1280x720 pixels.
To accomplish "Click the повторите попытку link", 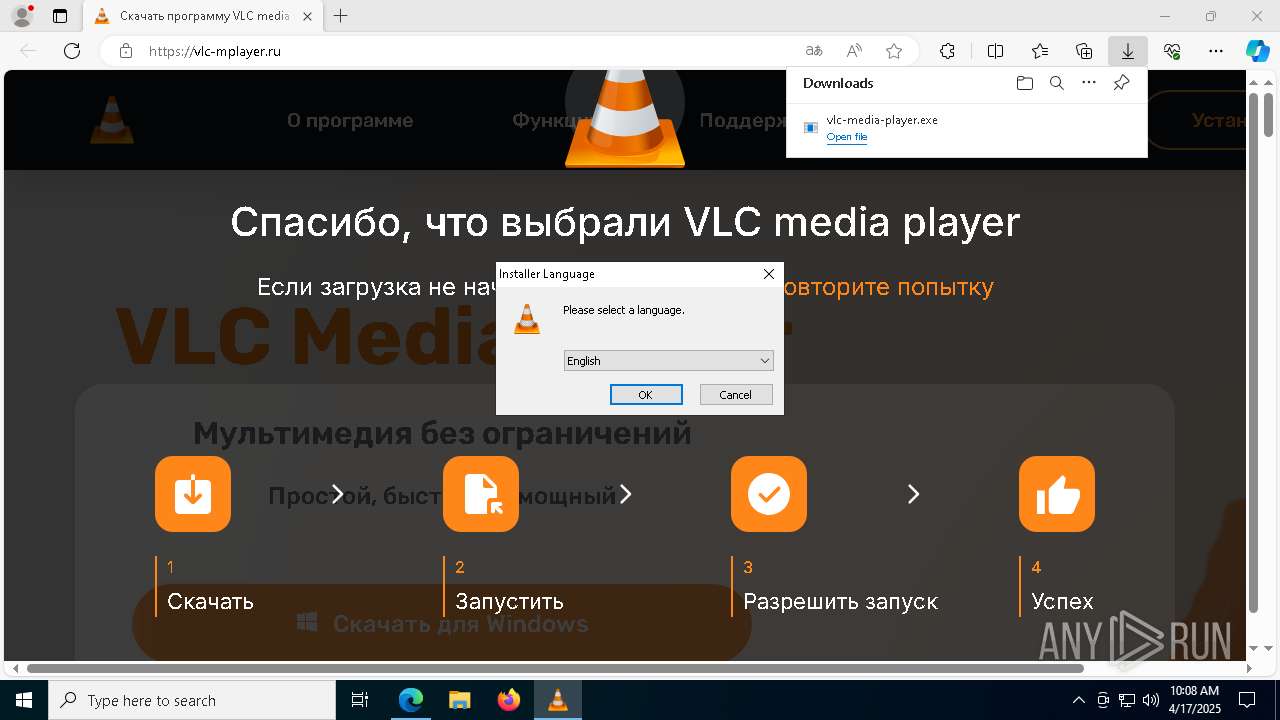I will (x=887, y=287).
